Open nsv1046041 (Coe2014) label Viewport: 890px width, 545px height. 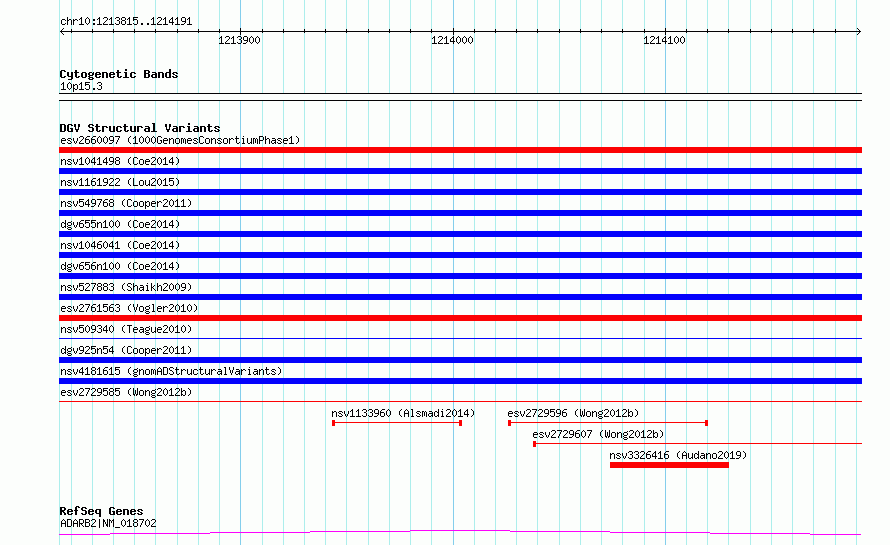120,245
